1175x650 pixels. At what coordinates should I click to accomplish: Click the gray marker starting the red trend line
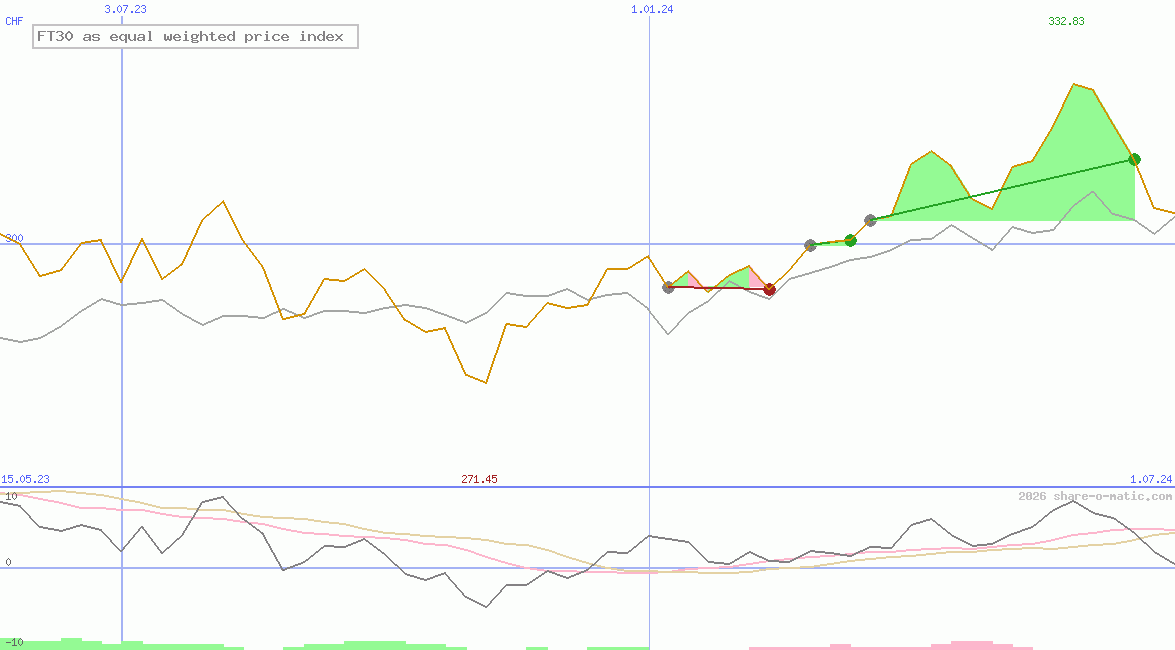point(668,287)
